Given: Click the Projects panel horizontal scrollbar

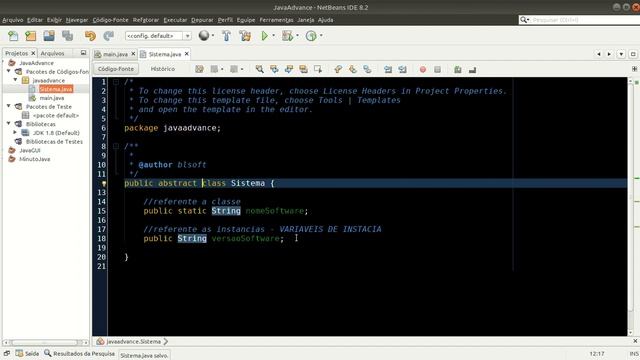Looking at the screenshot, I should [45, 342].
